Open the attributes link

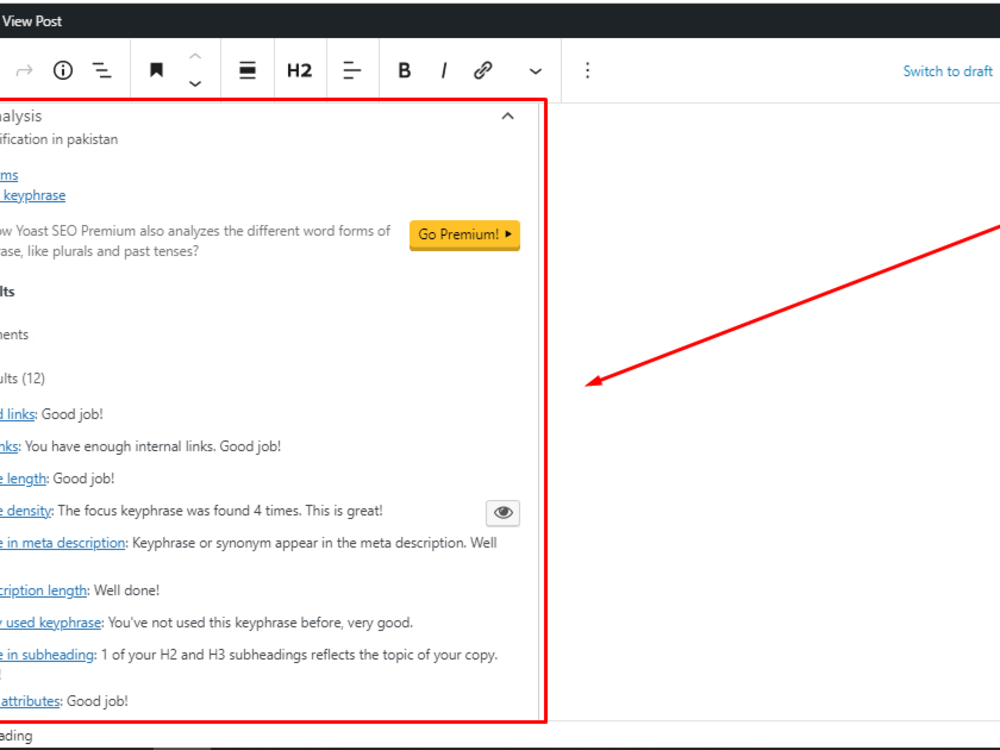[30, 701]
